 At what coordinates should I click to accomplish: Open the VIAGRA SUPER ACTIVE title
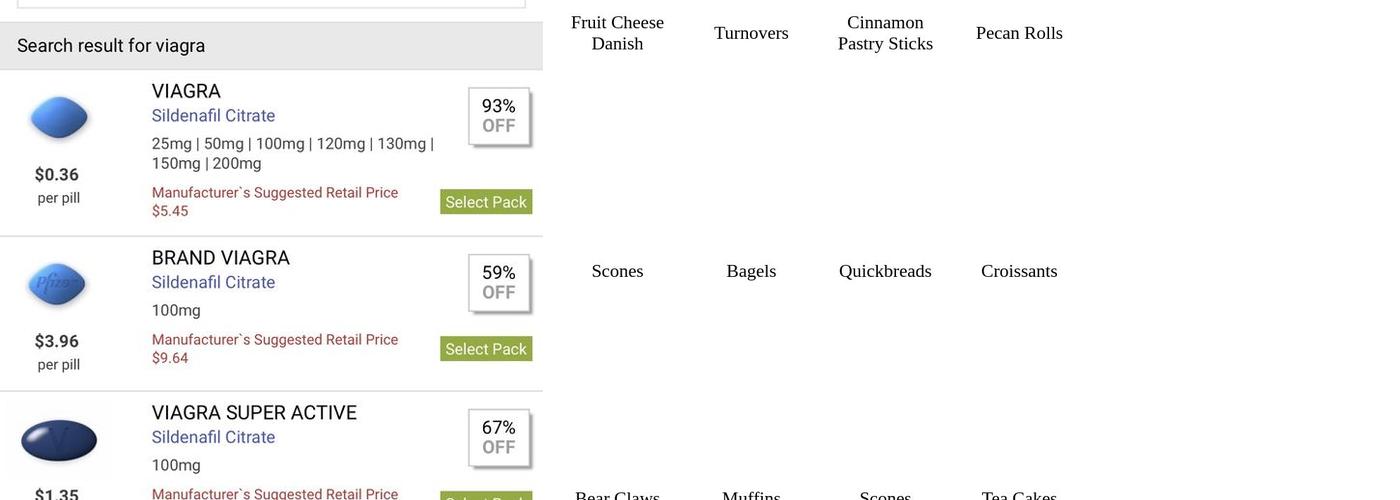(254, 413)
